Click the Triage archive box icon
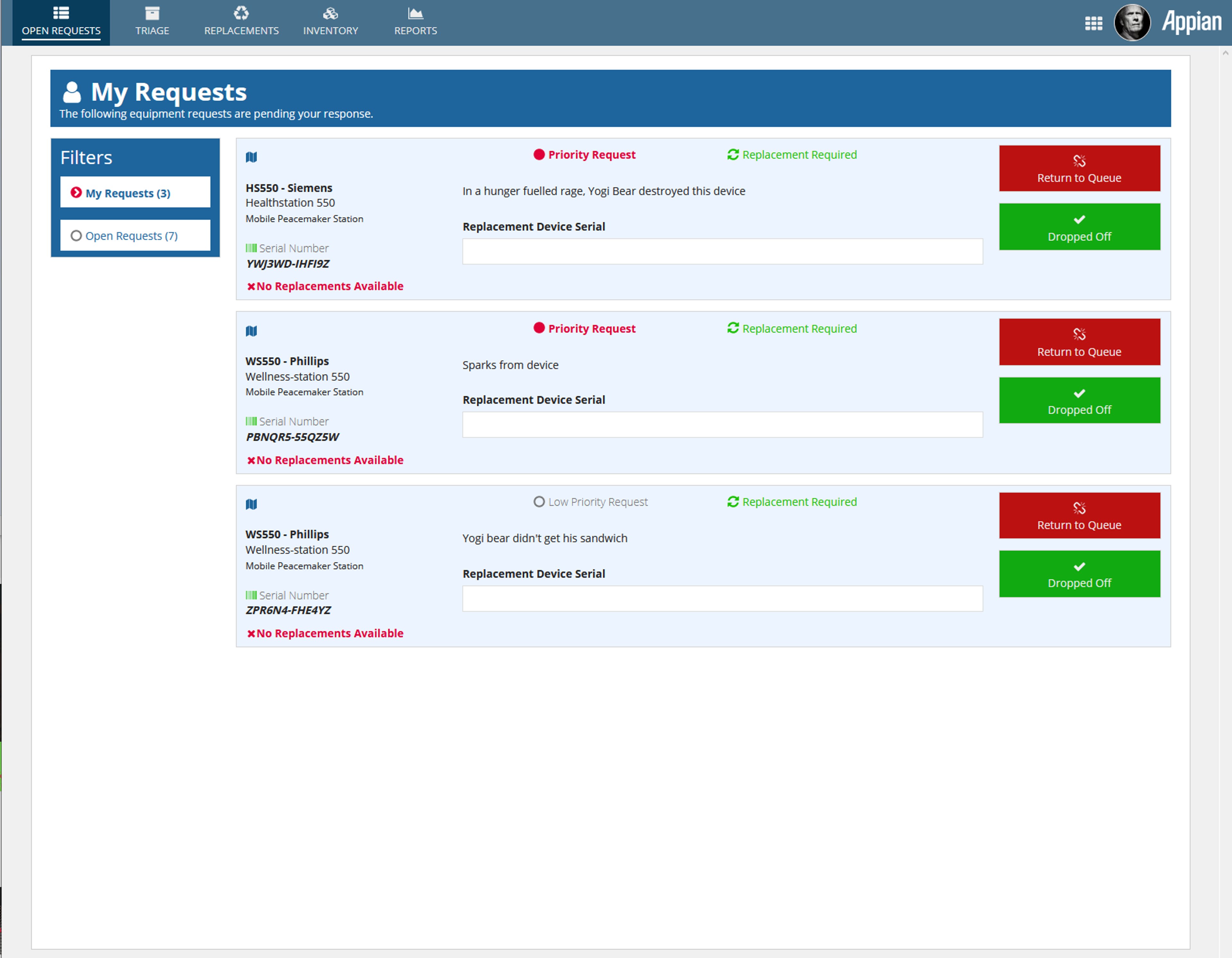Viewport: 1232px width, 958px height. [x=152, y=13]
